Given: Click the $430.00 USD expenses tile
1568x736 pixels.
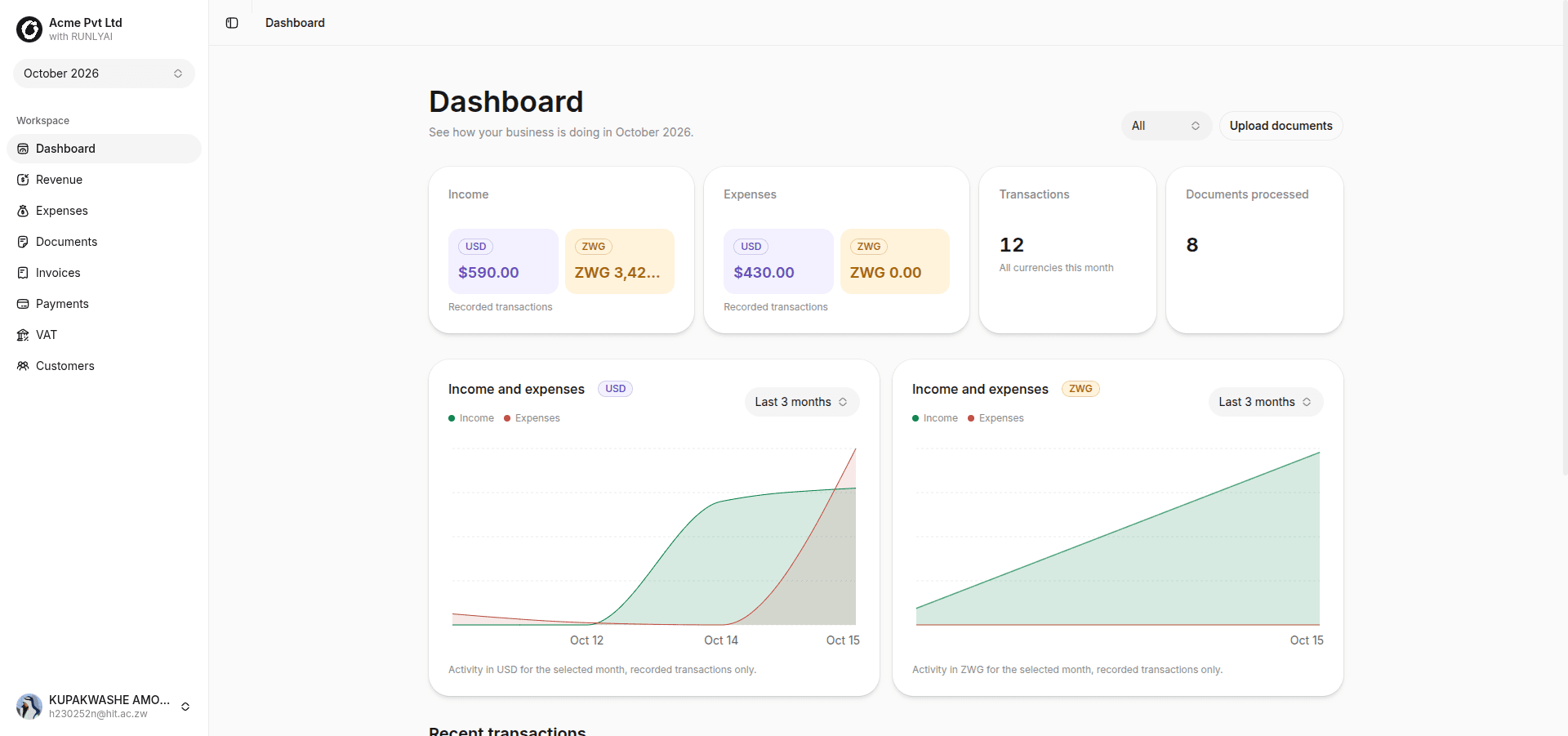Looking at the screenshot, I should [x=778, y=261].
